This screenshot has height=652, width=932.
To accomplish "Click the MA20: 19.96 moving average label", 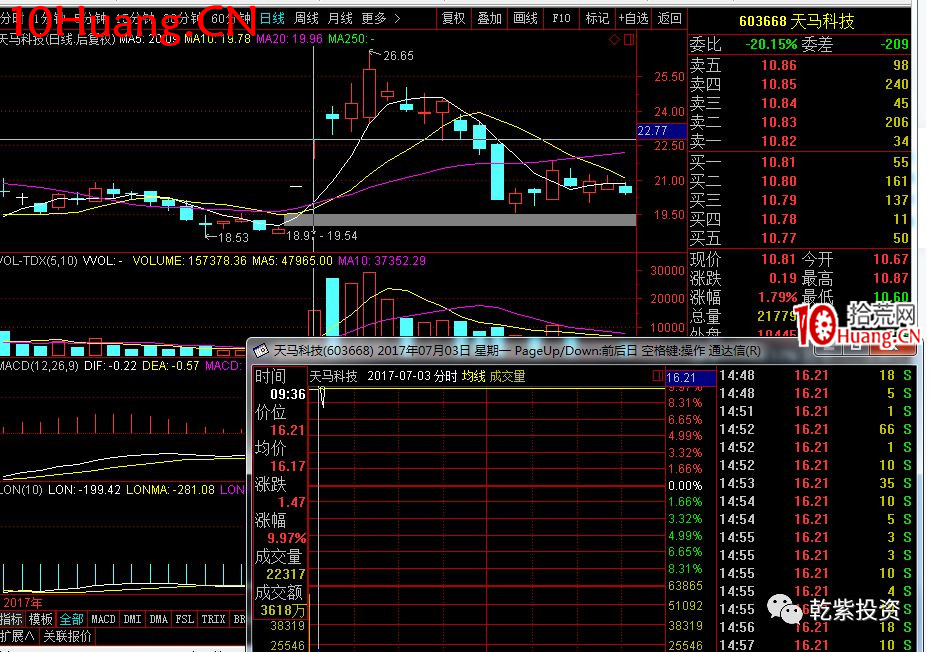I will point(289,39).
